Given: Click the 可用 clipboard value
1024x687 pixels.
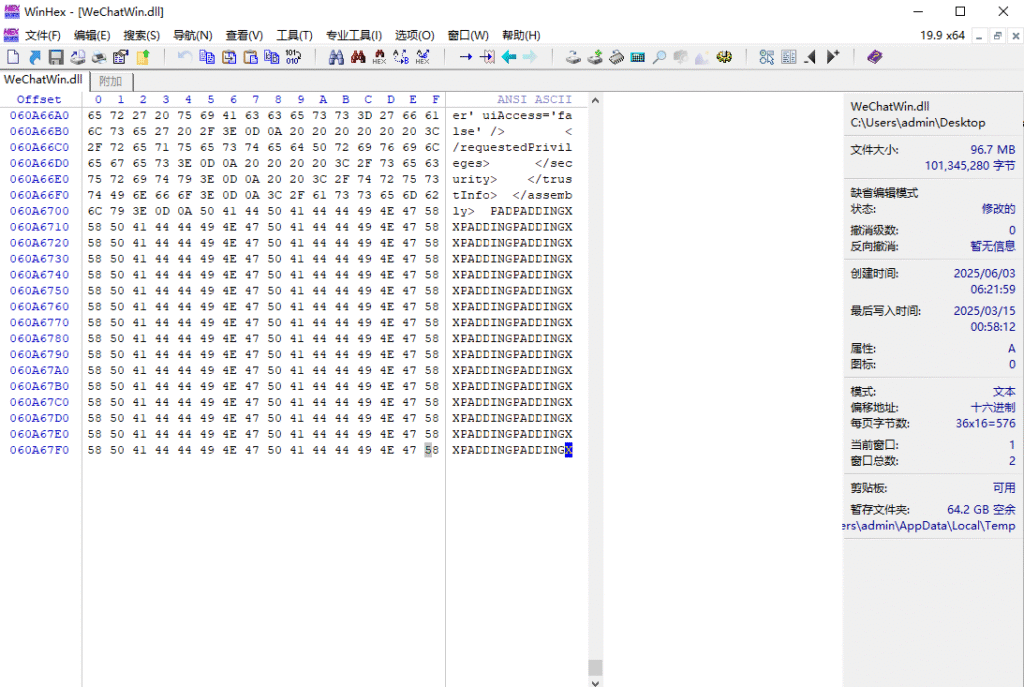Looking at the screenshot, I should click(x=1004, y=488).
